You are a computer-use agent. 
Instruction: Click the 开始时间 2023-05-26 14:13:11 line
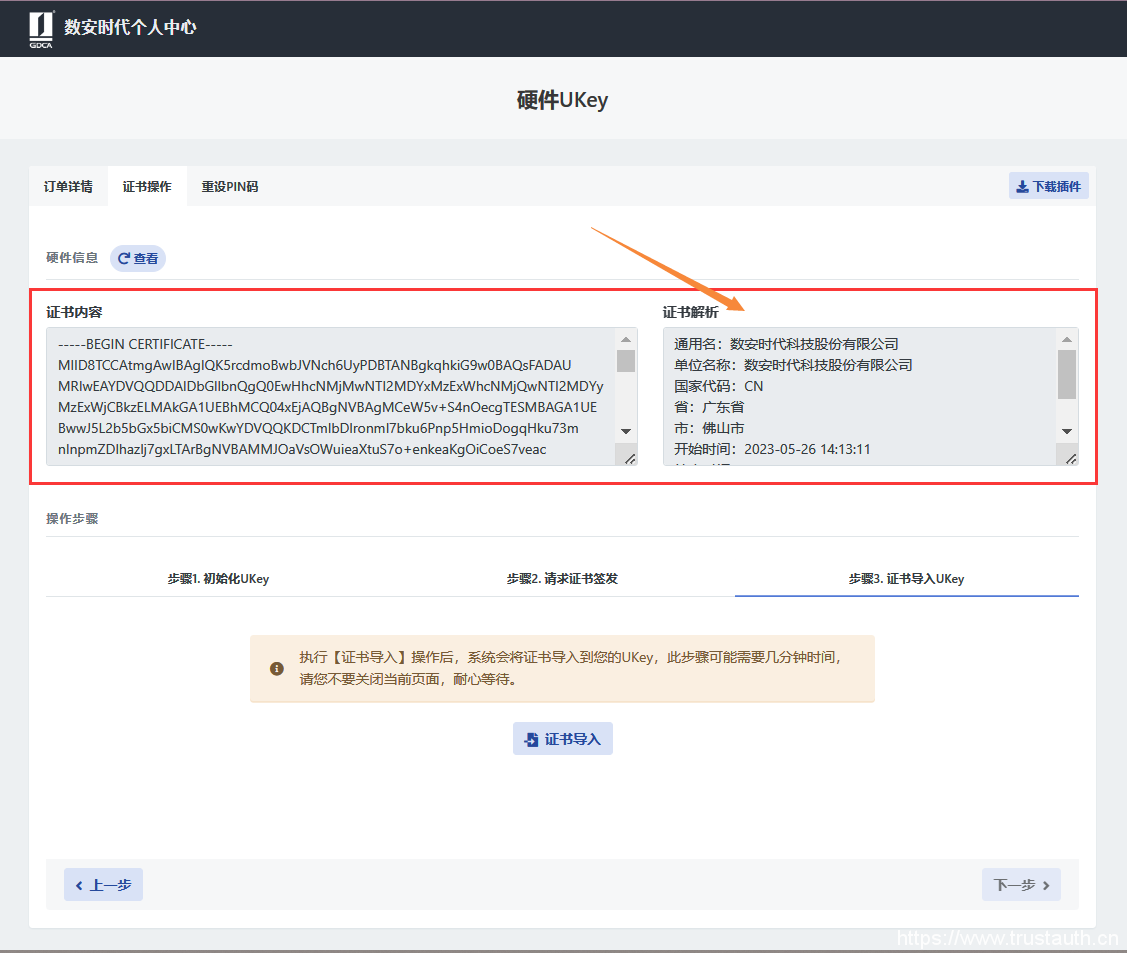[x=772, y=449]
